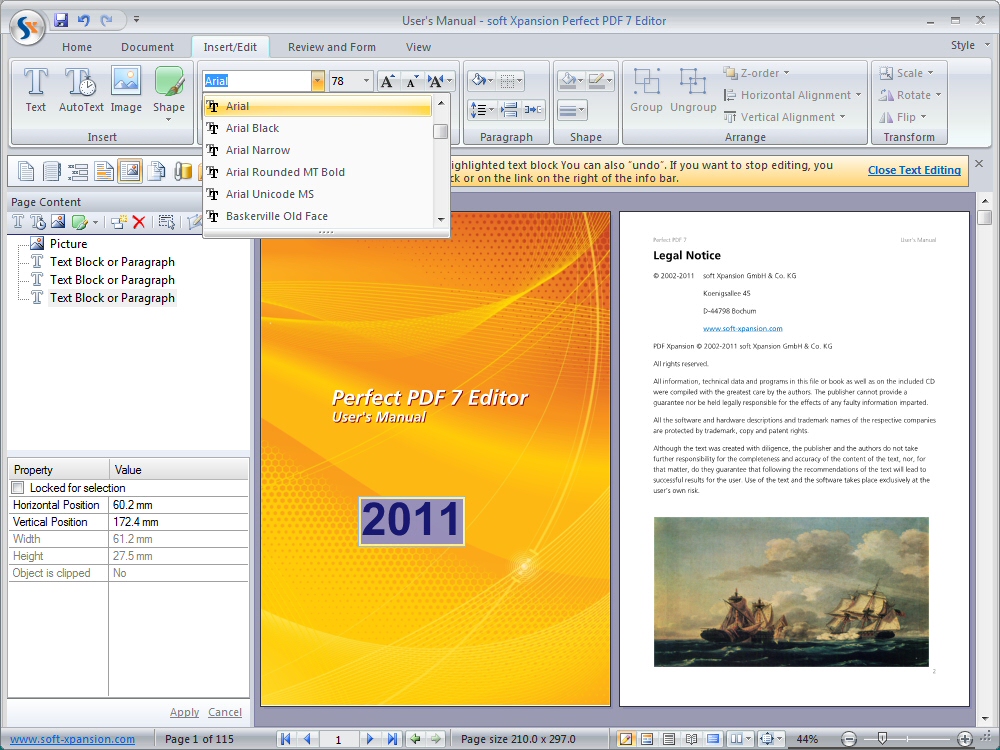Expand the Vertical Alignment menu
Viewport: 1000px width, 750px height.
tap(784, 117)
